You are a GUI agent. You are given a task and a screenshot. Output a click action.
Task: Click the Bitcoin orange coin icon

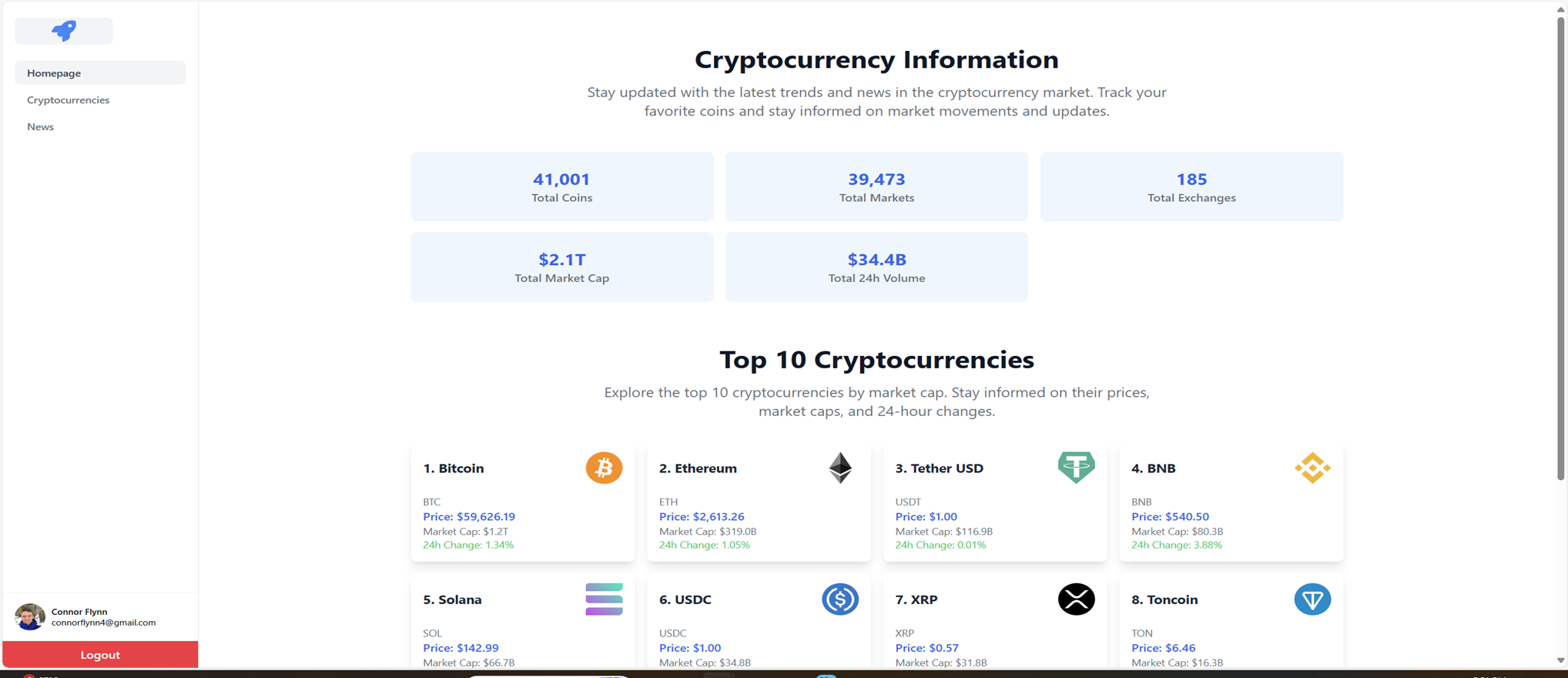604,468
